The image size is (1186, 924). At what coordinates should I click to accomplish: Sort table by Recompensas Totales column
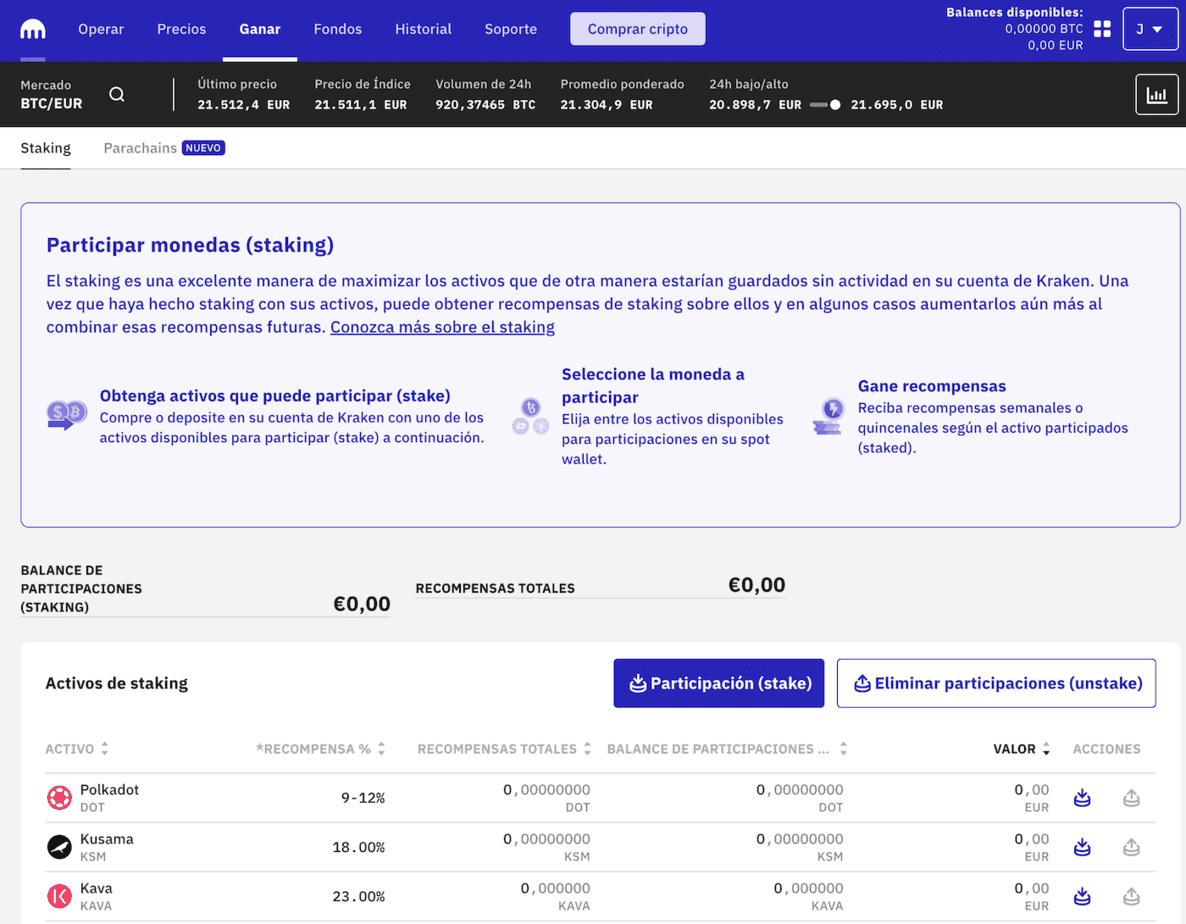point(504,749)
